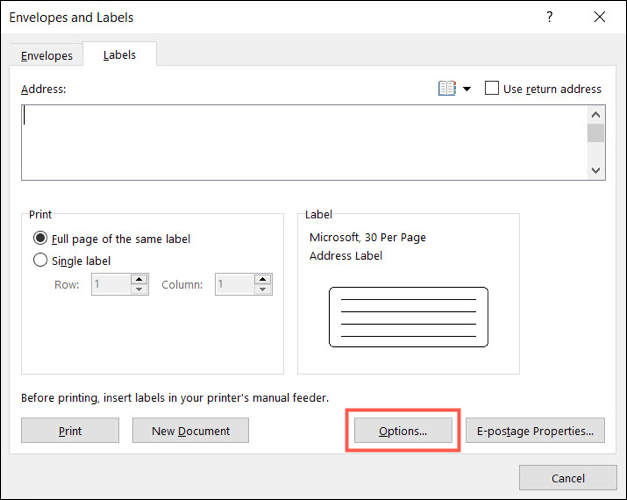
Task: Open the address book dropdown arrow
Action: (466, 89)
